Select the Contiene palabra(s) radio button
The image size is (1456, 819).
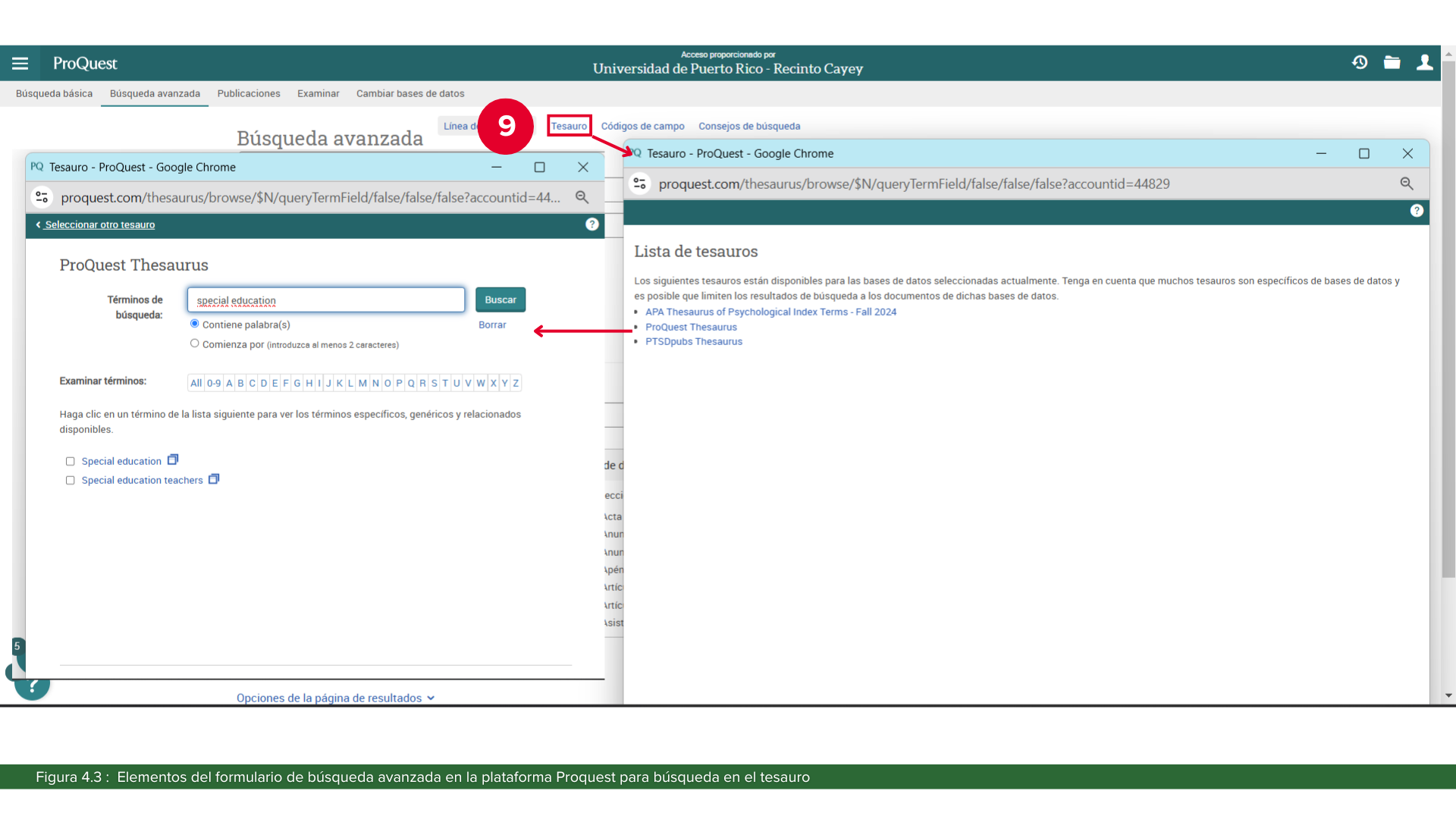tap(195, 324)
